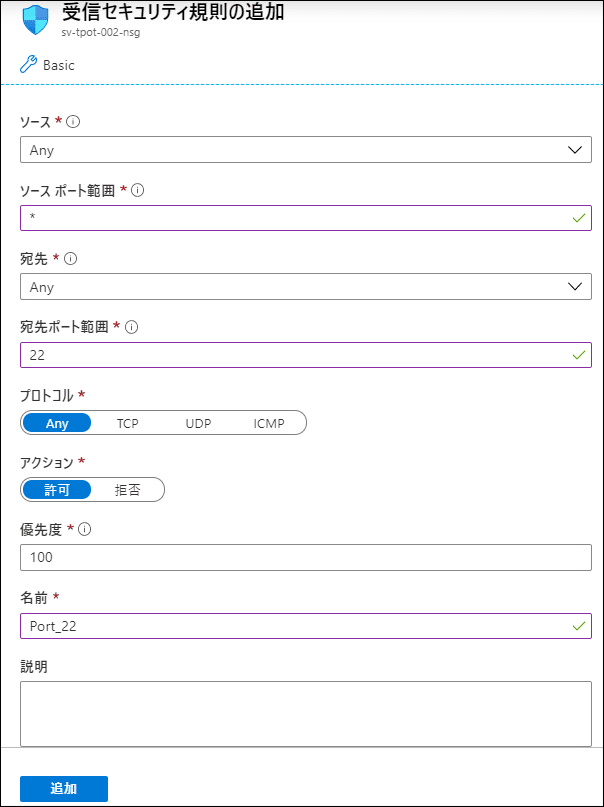
Task: Click the 優先度 input field
Action: point(305,557)
